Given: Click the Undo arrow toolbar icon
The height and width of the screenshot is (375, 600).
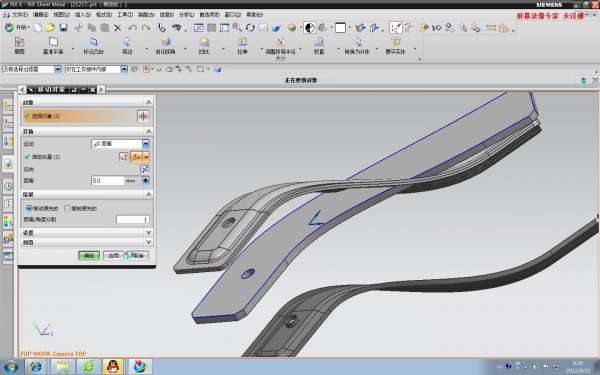Looking at the screenshot, I should 132,28.
